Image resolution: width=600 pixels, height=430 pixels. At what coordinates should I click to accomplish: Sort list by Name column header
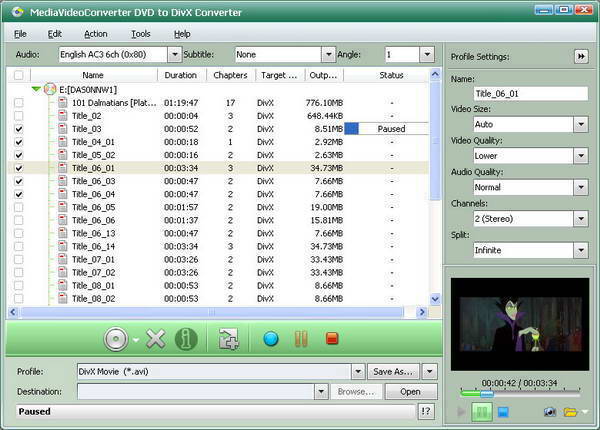point(93,75)
